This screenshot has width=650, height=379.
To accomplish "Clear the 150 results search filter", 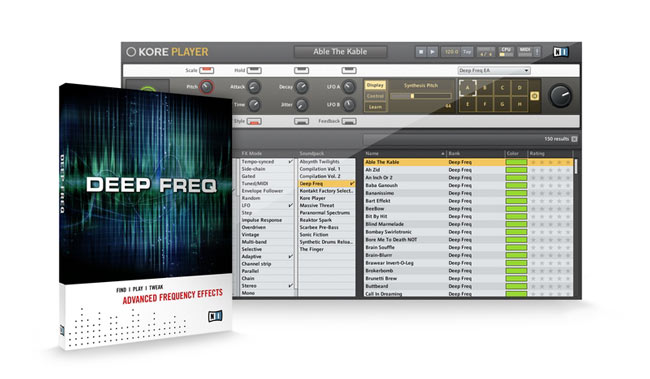I will (574, 139).
